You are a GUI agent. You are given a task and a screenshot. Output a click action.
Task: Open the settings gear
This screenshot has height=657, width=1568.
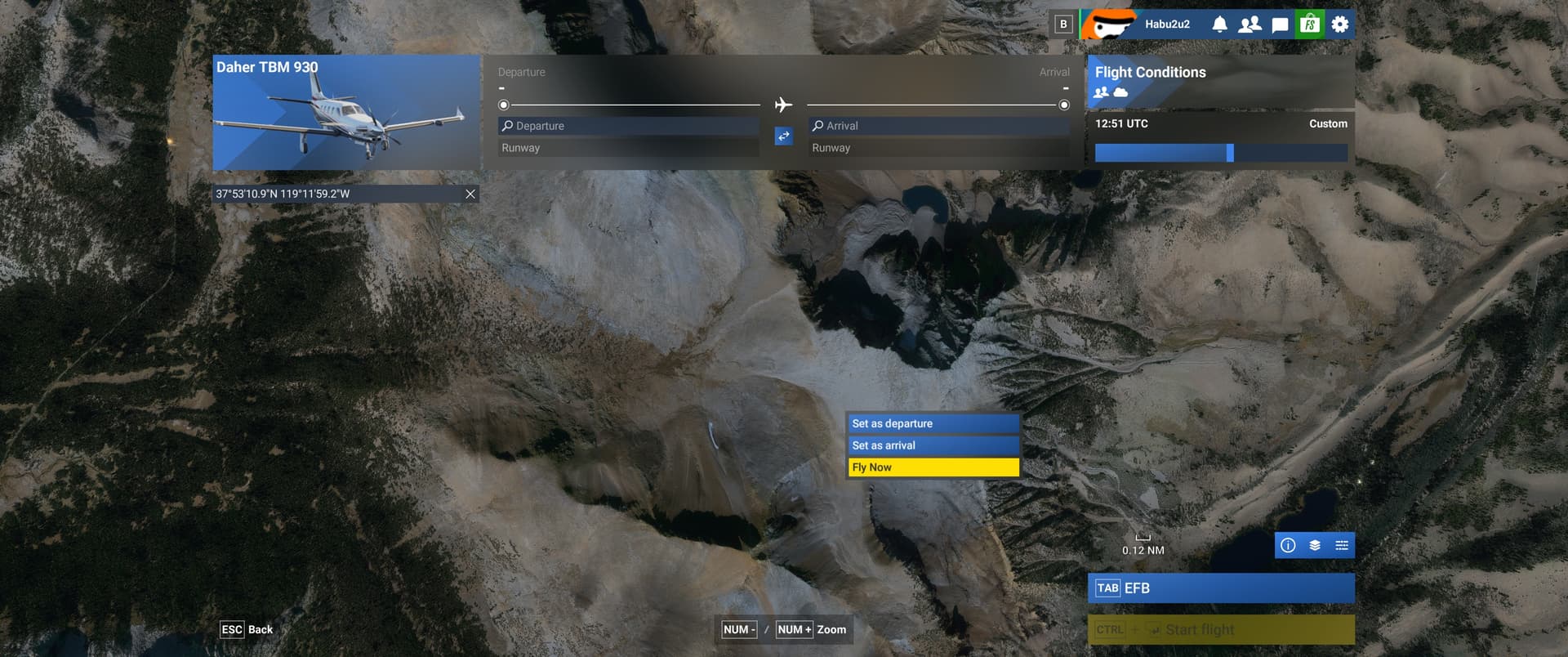1340,25
